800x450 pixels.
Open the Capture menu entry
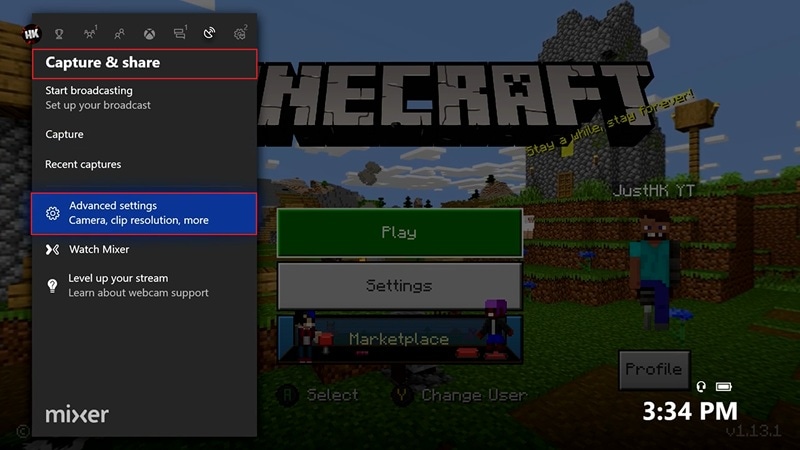[144, 134]
